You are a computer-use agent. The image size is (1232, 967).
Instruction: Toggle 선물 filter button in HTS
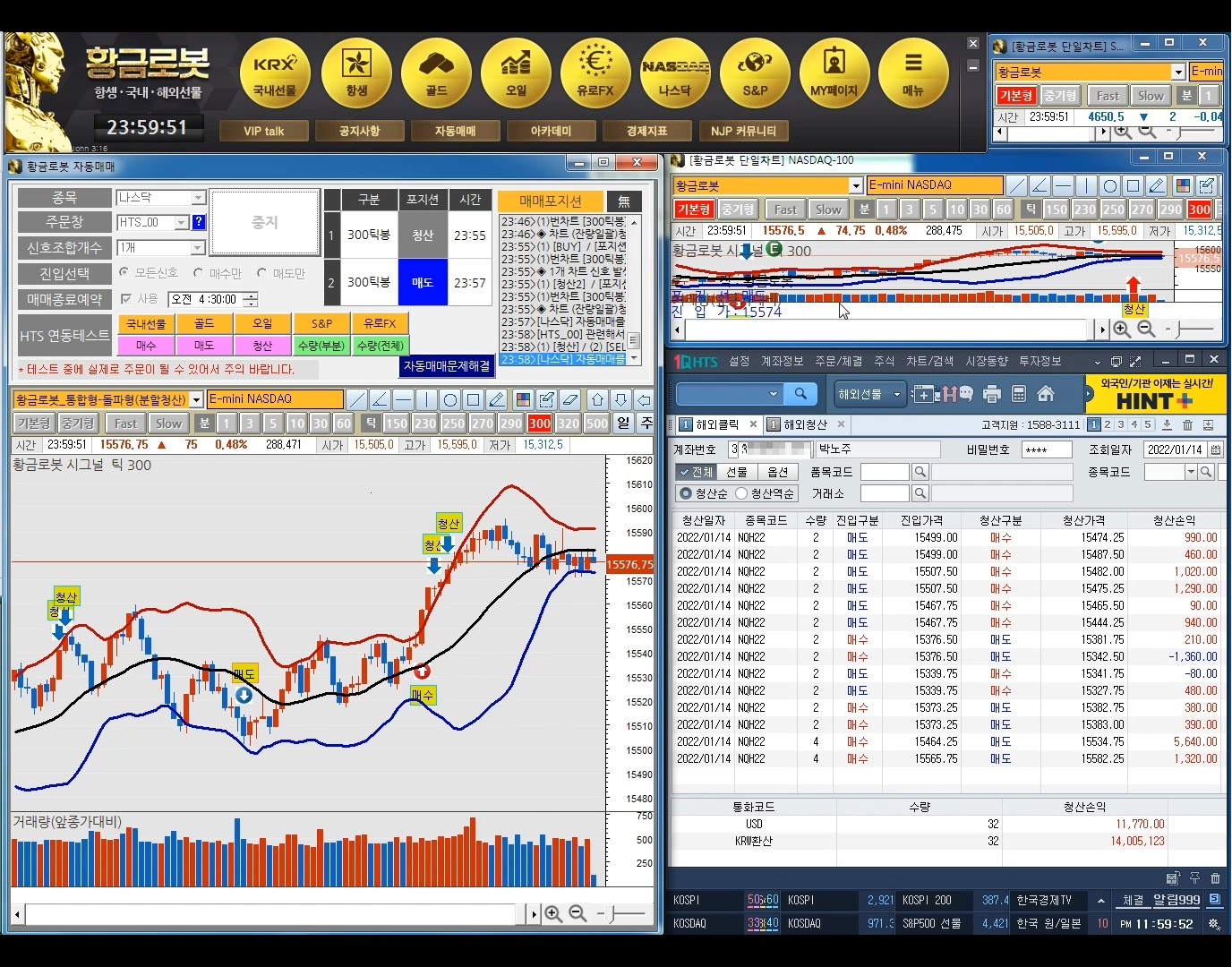737,472
